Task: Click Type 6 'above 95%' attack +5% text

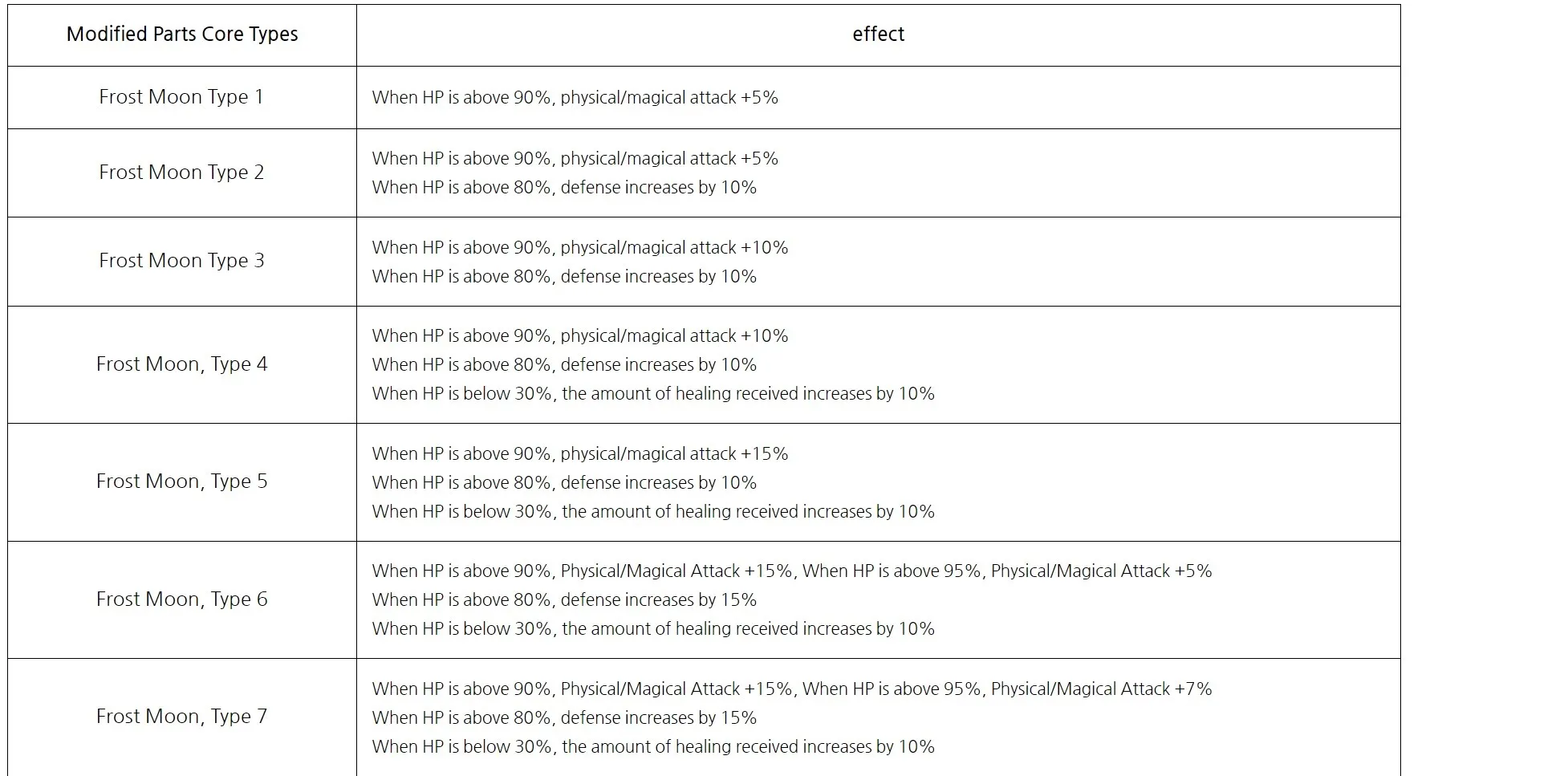Action: pos(1007,571)
